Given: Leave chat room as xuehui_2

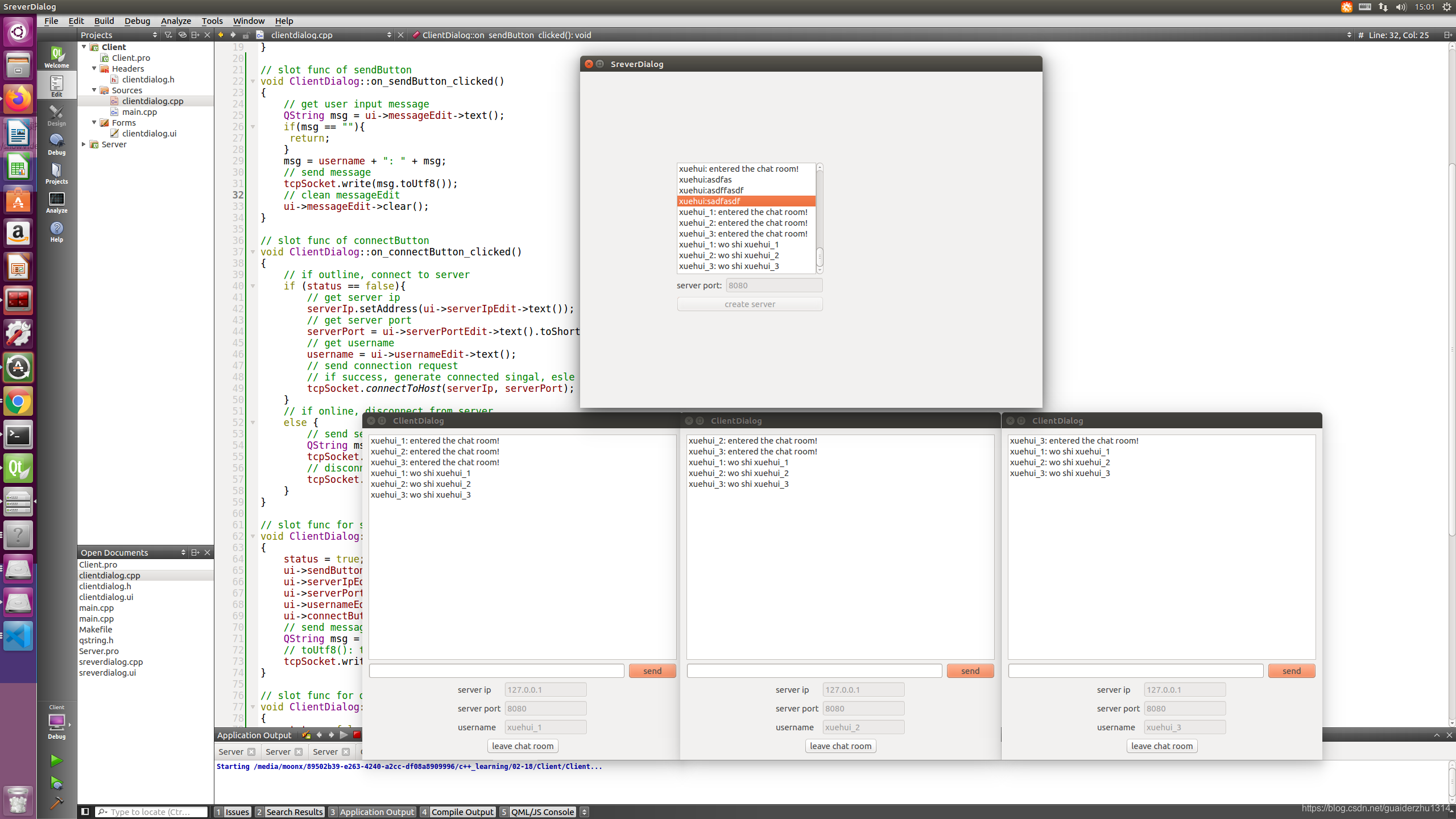Looking at the screenshot, I should [840, 746].
